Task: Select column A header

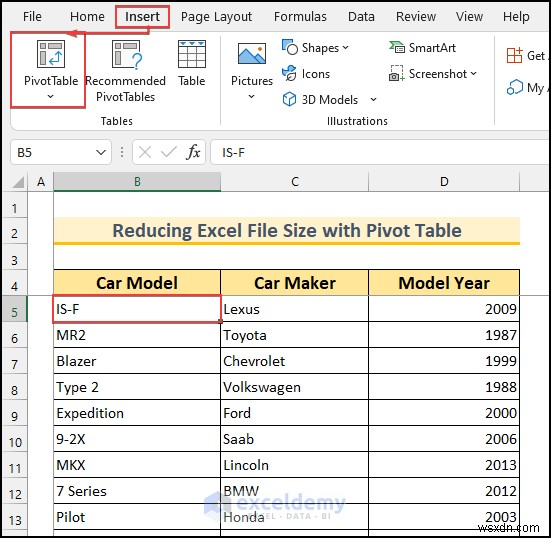Action: [x=41, y=182]
